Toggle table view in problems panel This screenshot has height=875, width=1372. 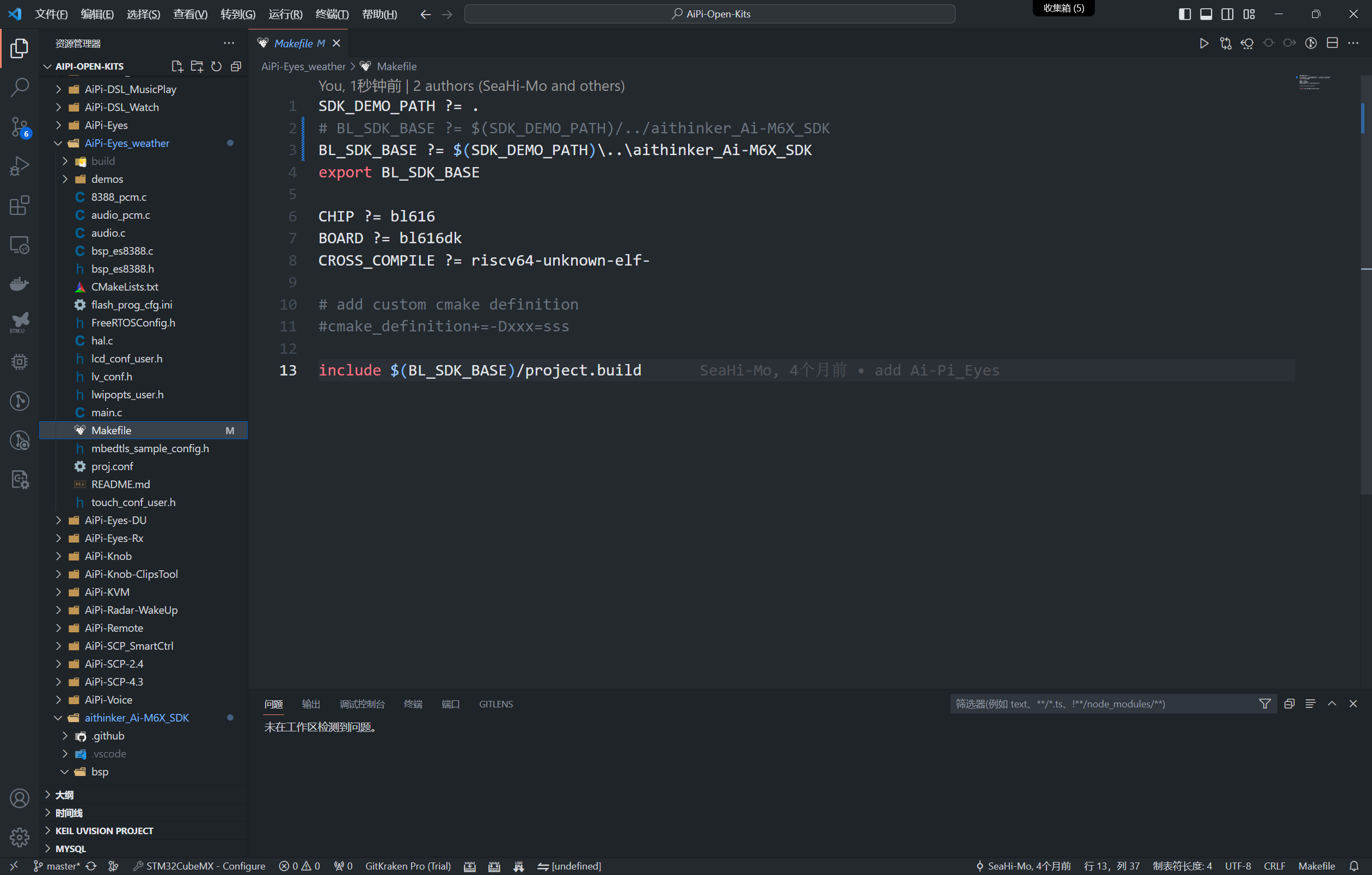tap(1310, 704)
